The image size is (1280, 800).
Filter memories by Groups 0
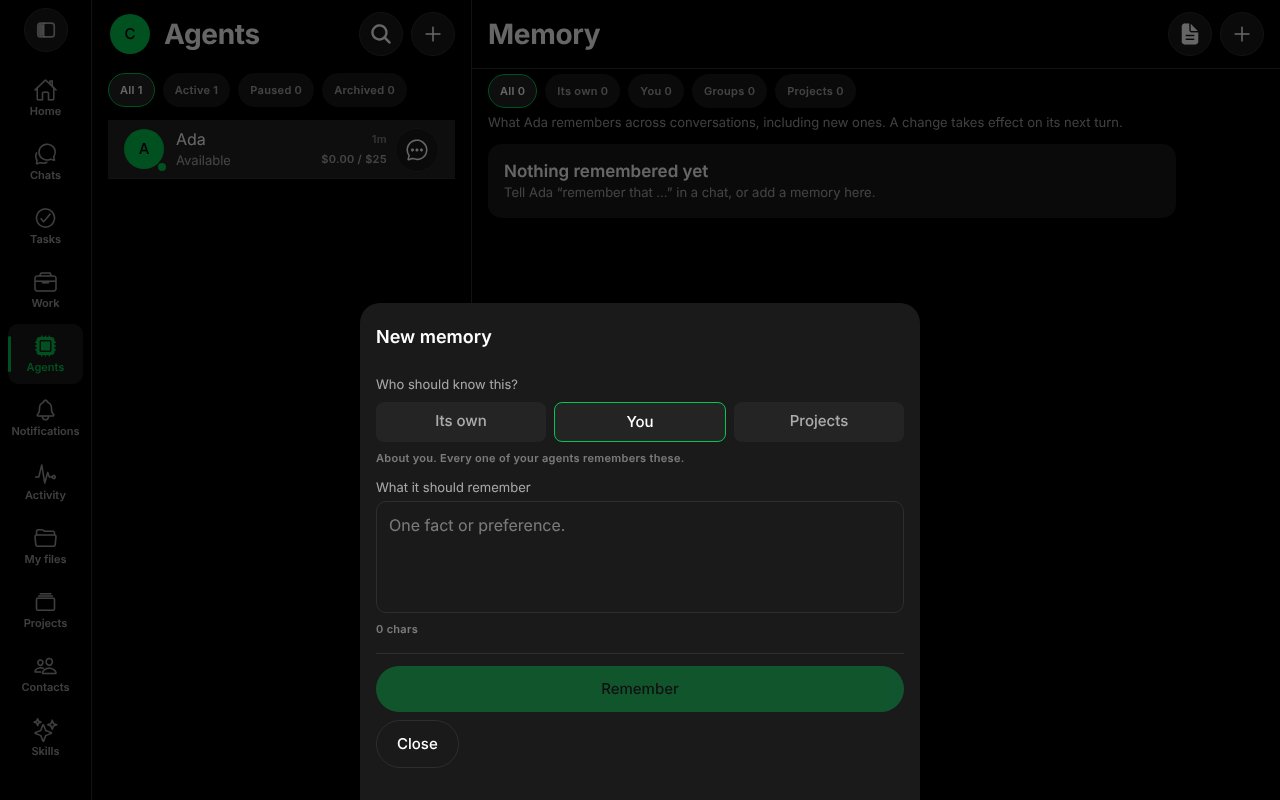729,91
